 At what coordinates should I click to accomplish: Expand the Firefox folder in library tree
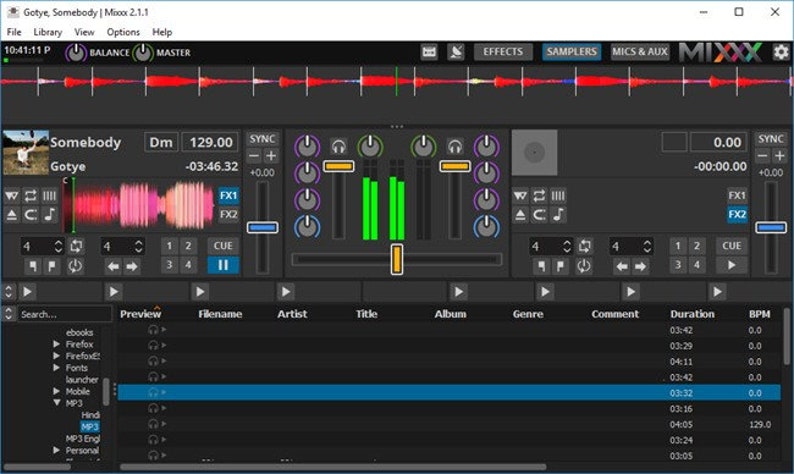coord(56,344)
